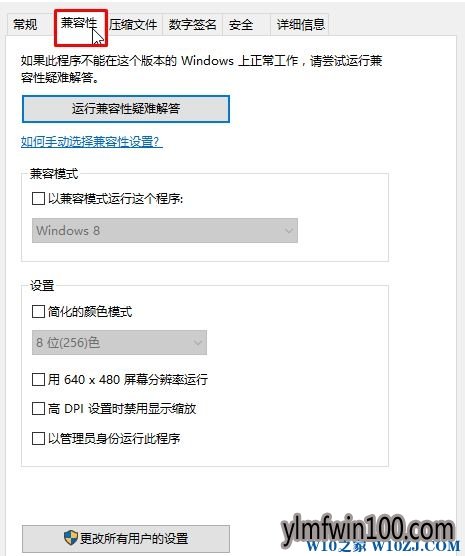Click the chevron arrow beside 8 位(256)色
Viewport: 465px width, 556px height.
(x=198, y=343)
